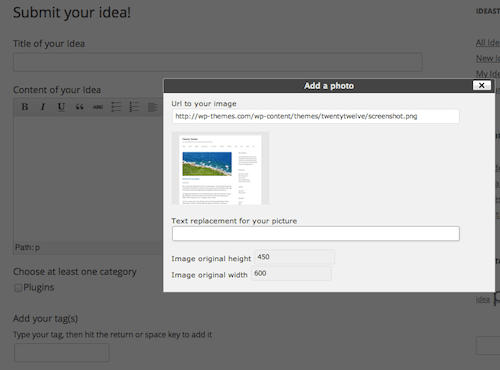500x370 pixels.
Task: Open the All Ideas sidebar link
Action: 488,43
